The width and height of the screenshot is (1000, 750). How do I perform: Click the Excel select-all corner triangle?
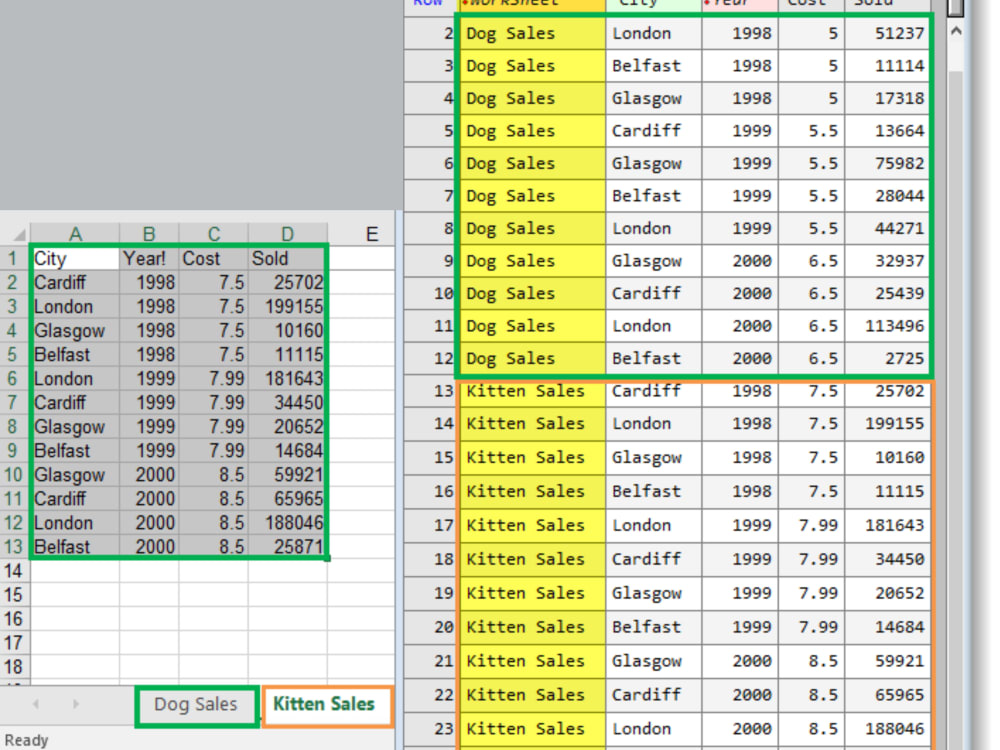click(x=19, y=234)
